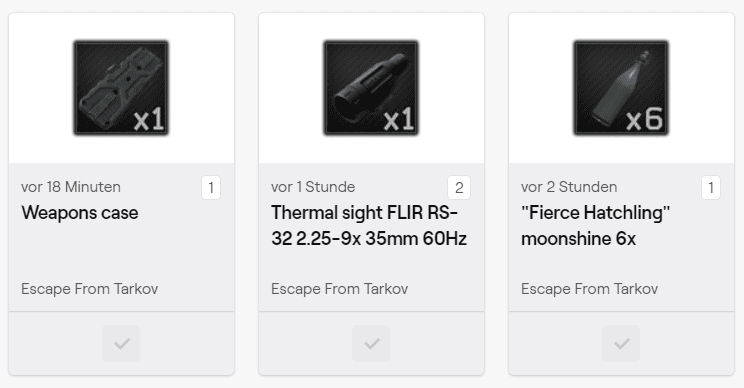Click the "vor 1 Stunde" timestamp

(x=313, y=187)
